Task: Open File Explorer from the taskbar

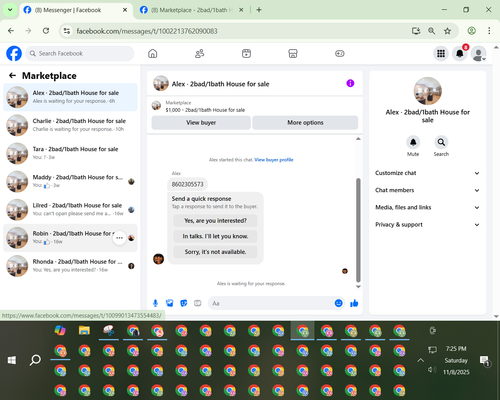Action: [x=84, y=331]
